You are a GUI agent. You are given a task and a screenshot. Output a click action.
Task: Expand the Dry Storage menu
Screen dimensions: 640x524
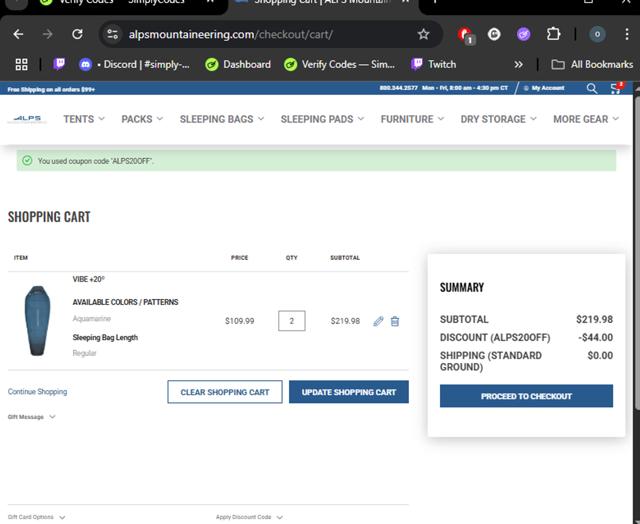pyautogui.click(x=498, y=119)
